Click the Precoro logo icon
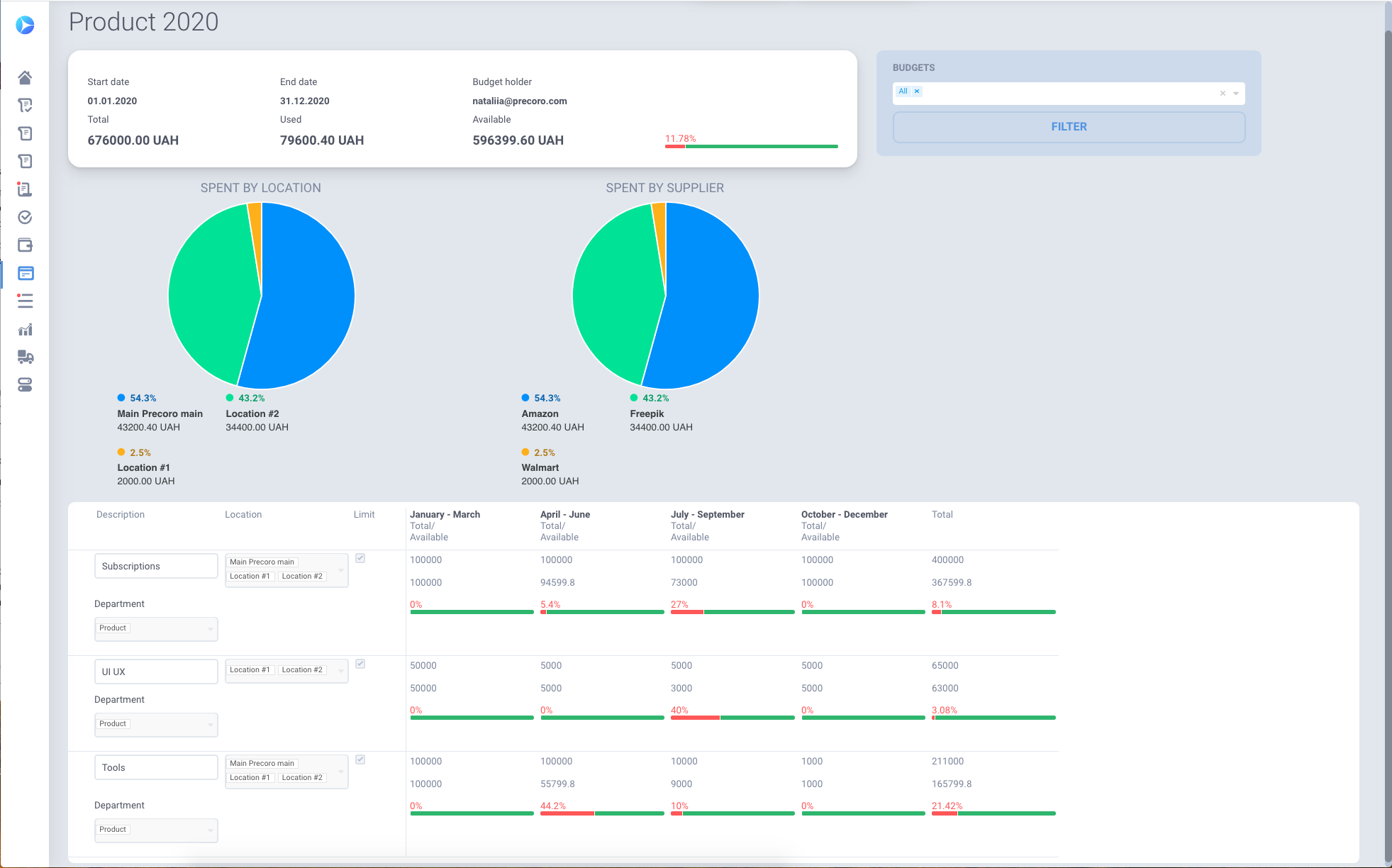The image size is (1392, 868). coord(25,25)
